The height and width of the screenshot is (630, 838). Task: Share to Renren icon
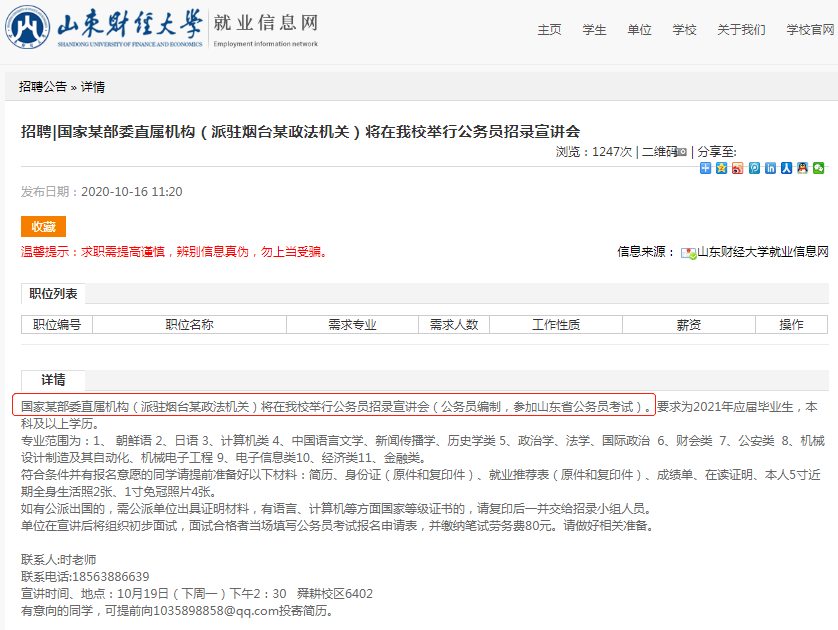coord(786,168)
